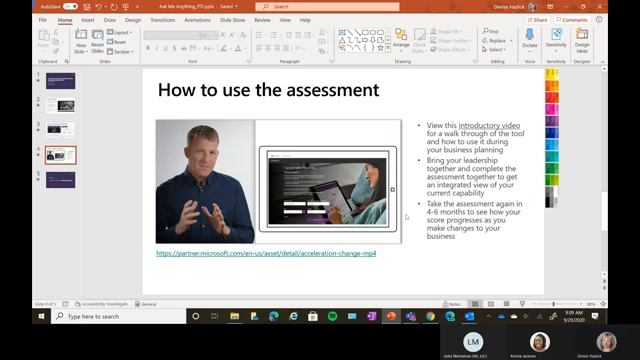
Task: Open the font name combo box
Action: [x=171, y=36]
